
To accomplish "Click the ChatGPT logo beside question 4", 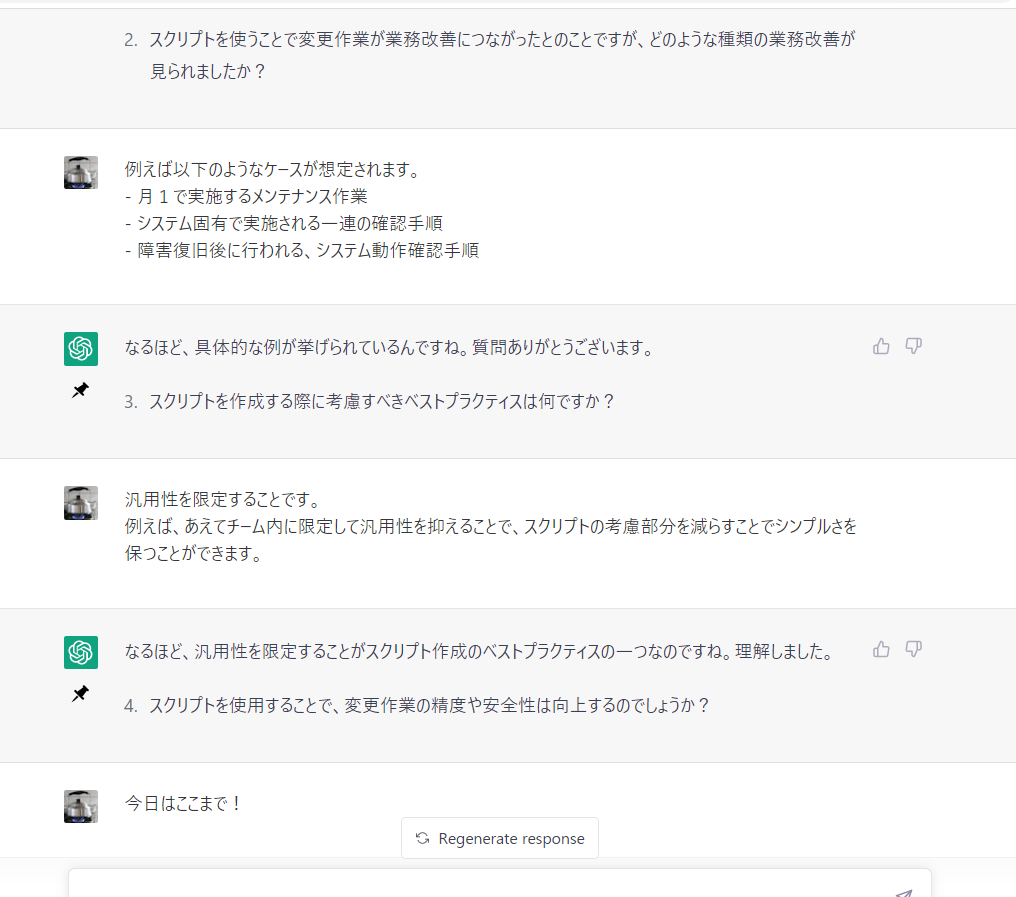I will point(81,652).
